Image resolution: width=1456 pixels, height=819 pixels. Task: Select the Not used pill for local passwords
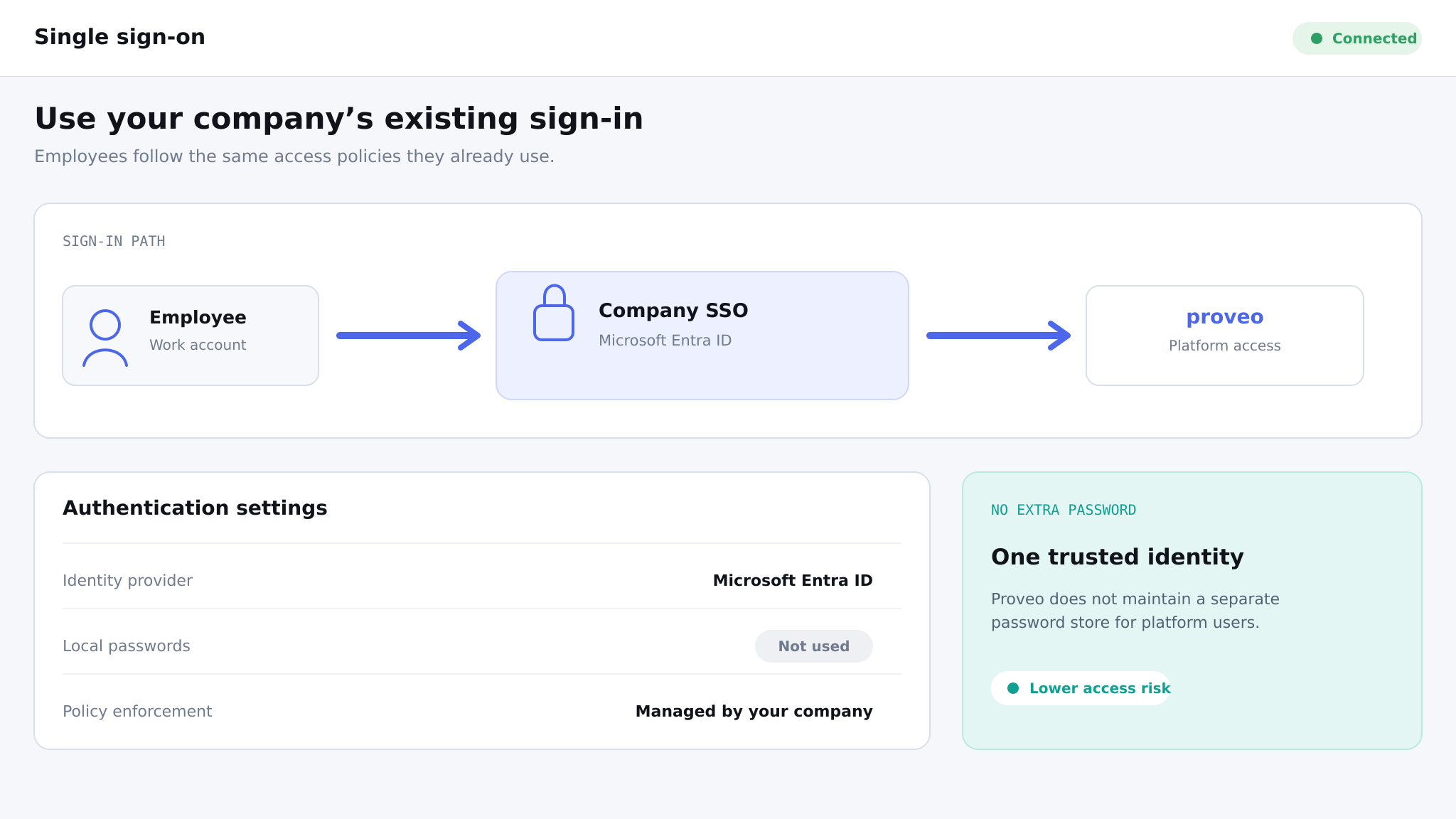pos(813,646)
